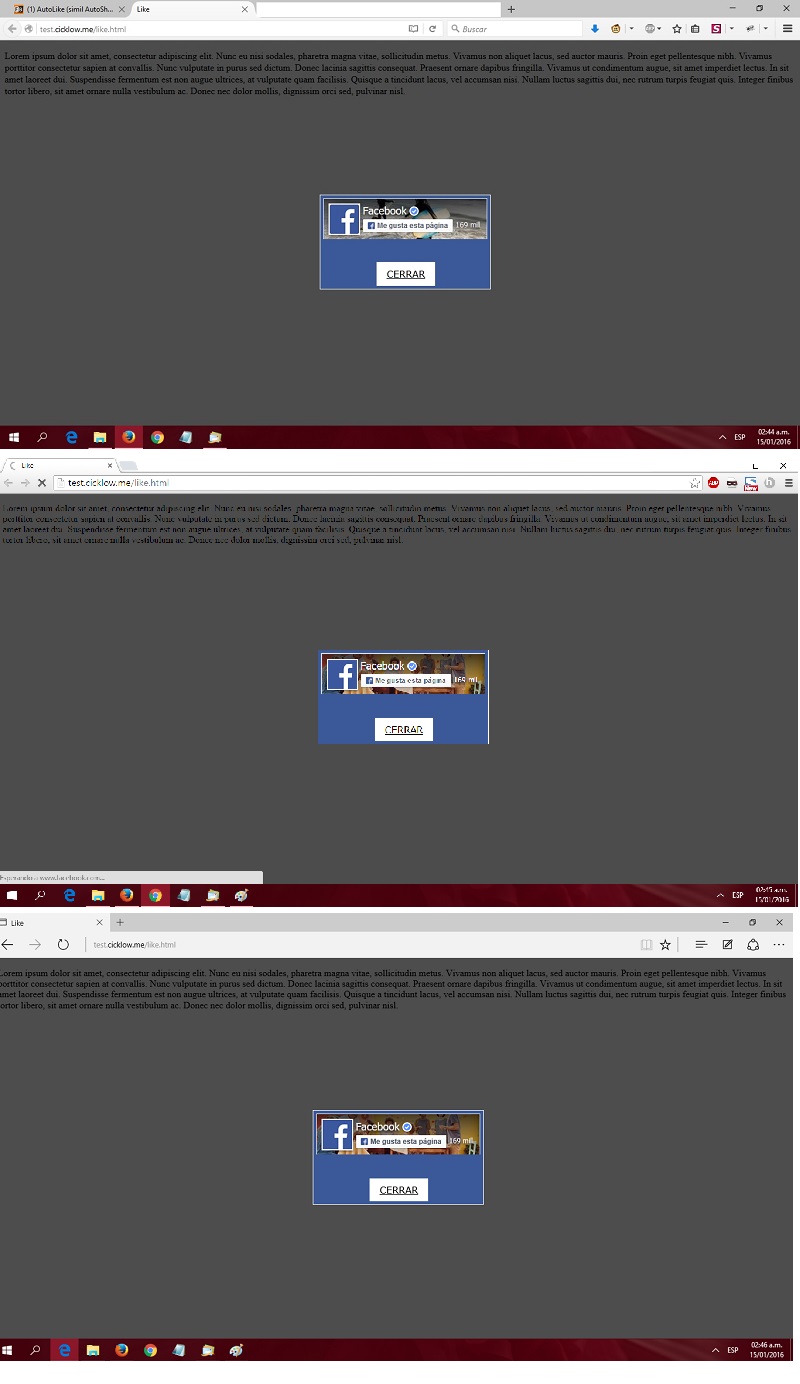Image resolution: width=800 pixels, height=1384 pixels.
Task: Click Start button on taskbar below Firefox
Action: coord(14,437)
